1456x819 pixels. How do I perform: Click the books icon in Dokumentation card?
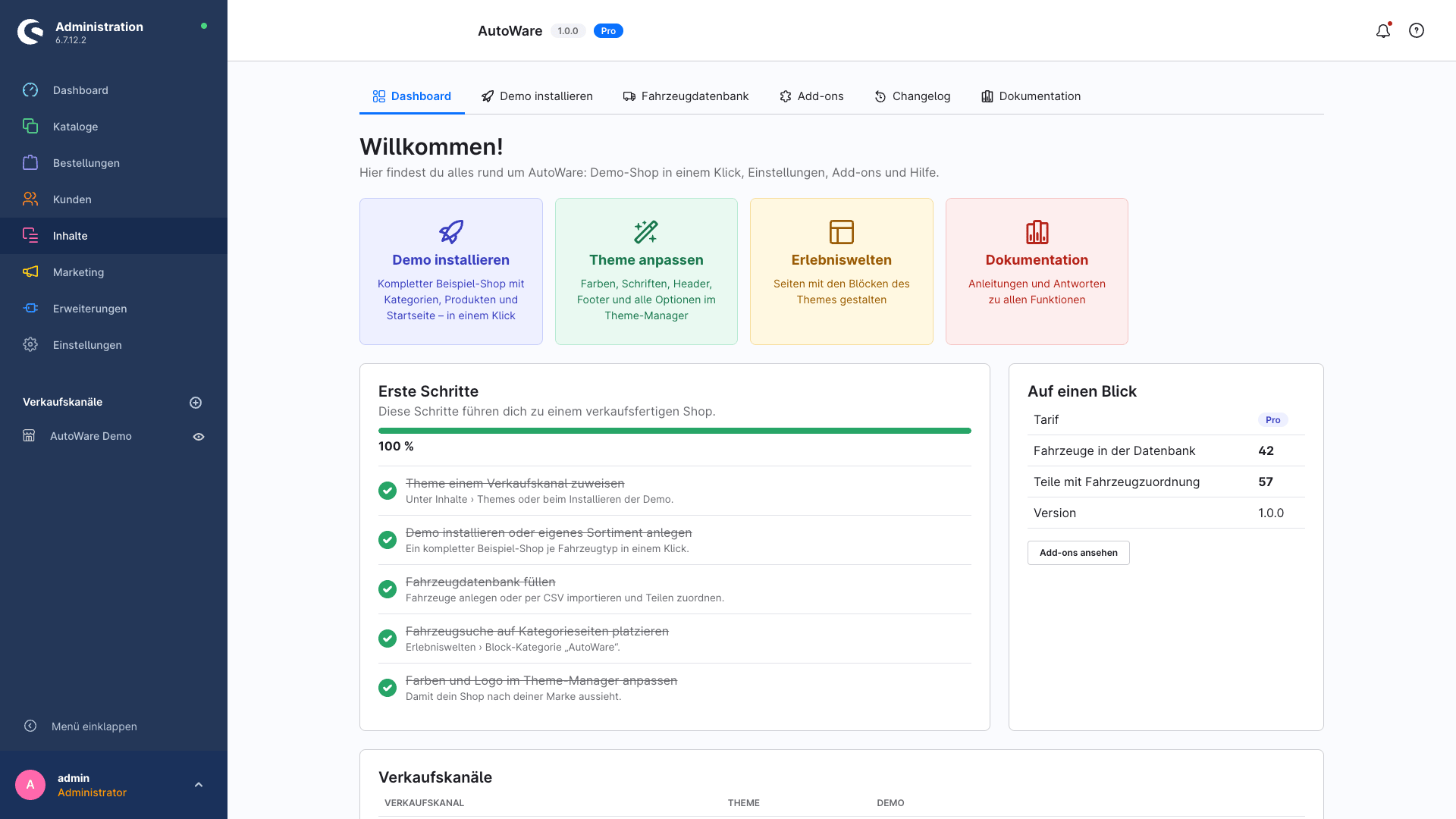[x=1037, y=232]
